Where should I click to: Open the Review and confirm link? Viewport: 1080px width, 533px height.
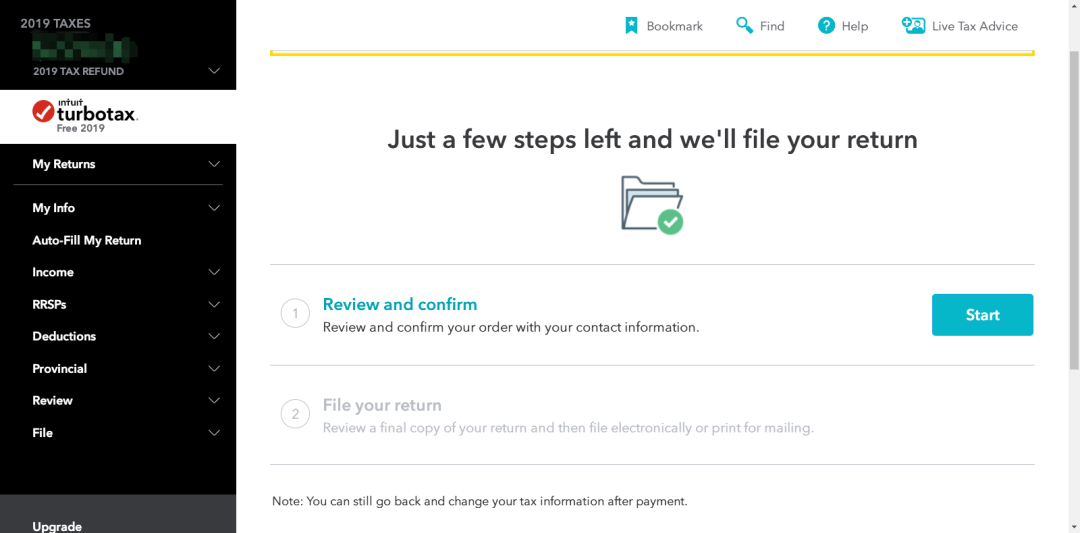coord(399,304)
